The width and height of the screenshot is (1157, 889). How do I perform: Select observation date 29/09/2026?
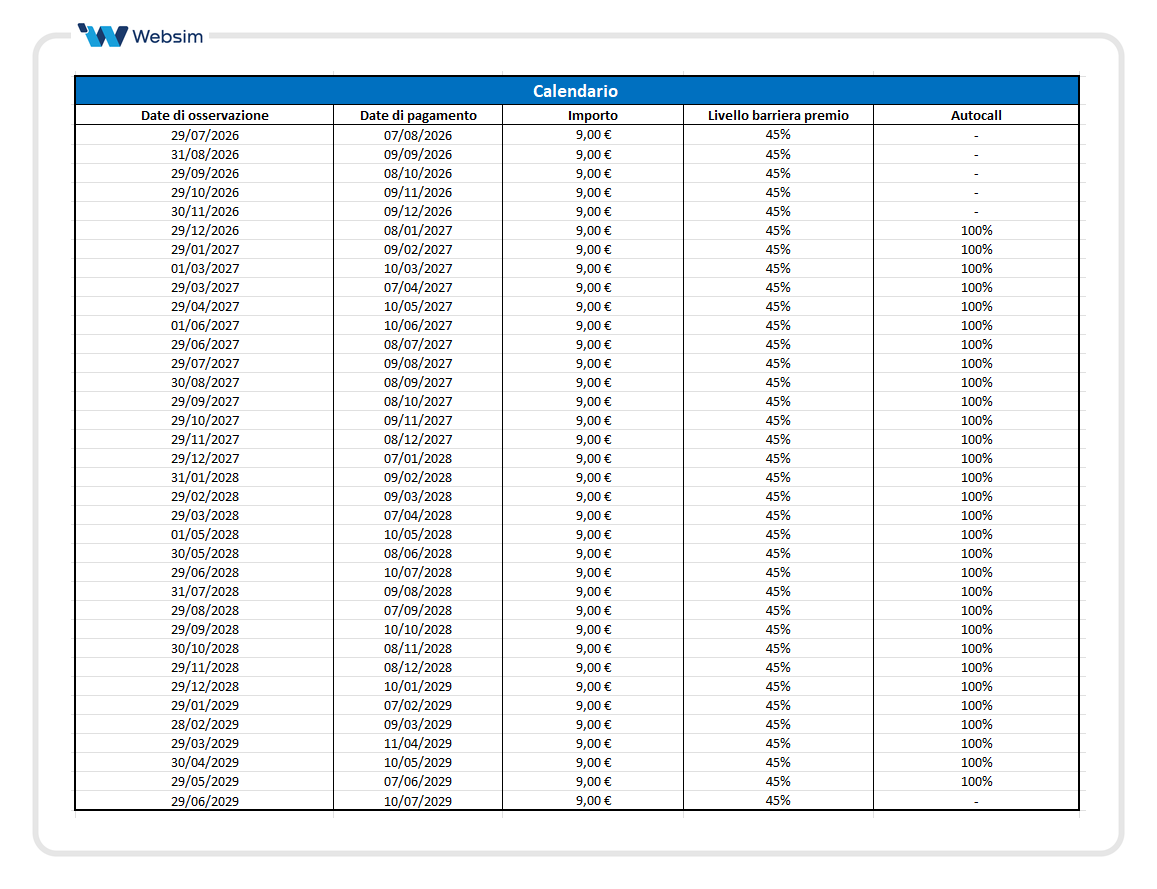tap(204, 173)
